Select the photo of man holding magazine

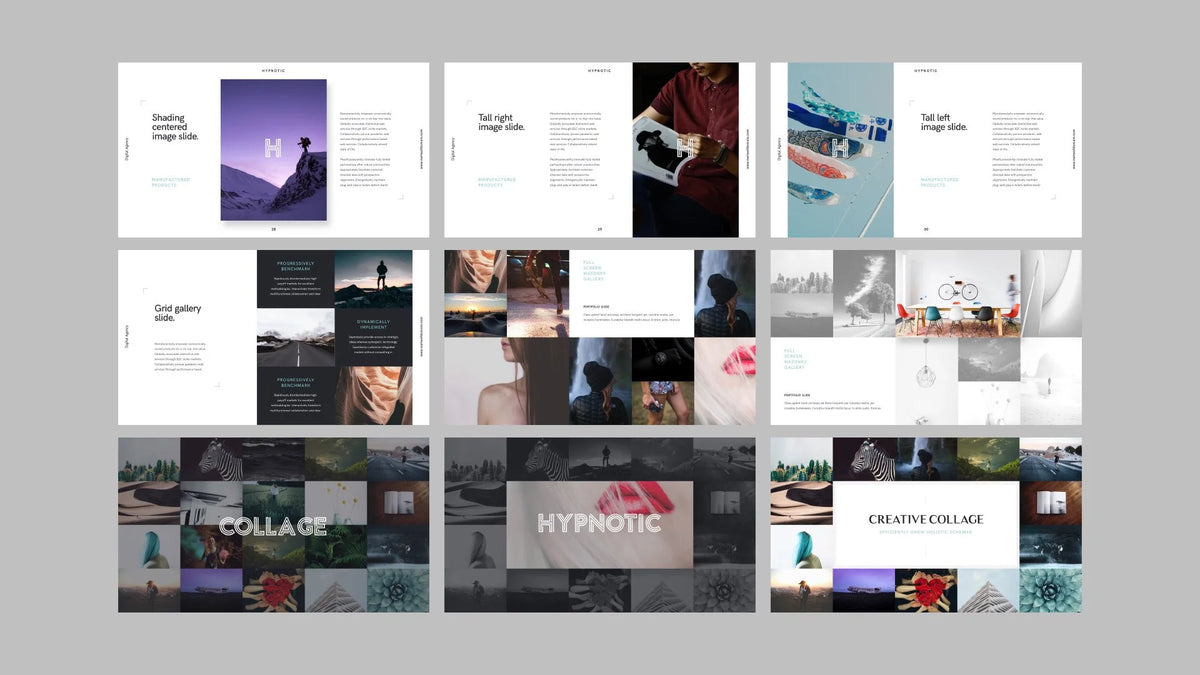click(686, 150)
